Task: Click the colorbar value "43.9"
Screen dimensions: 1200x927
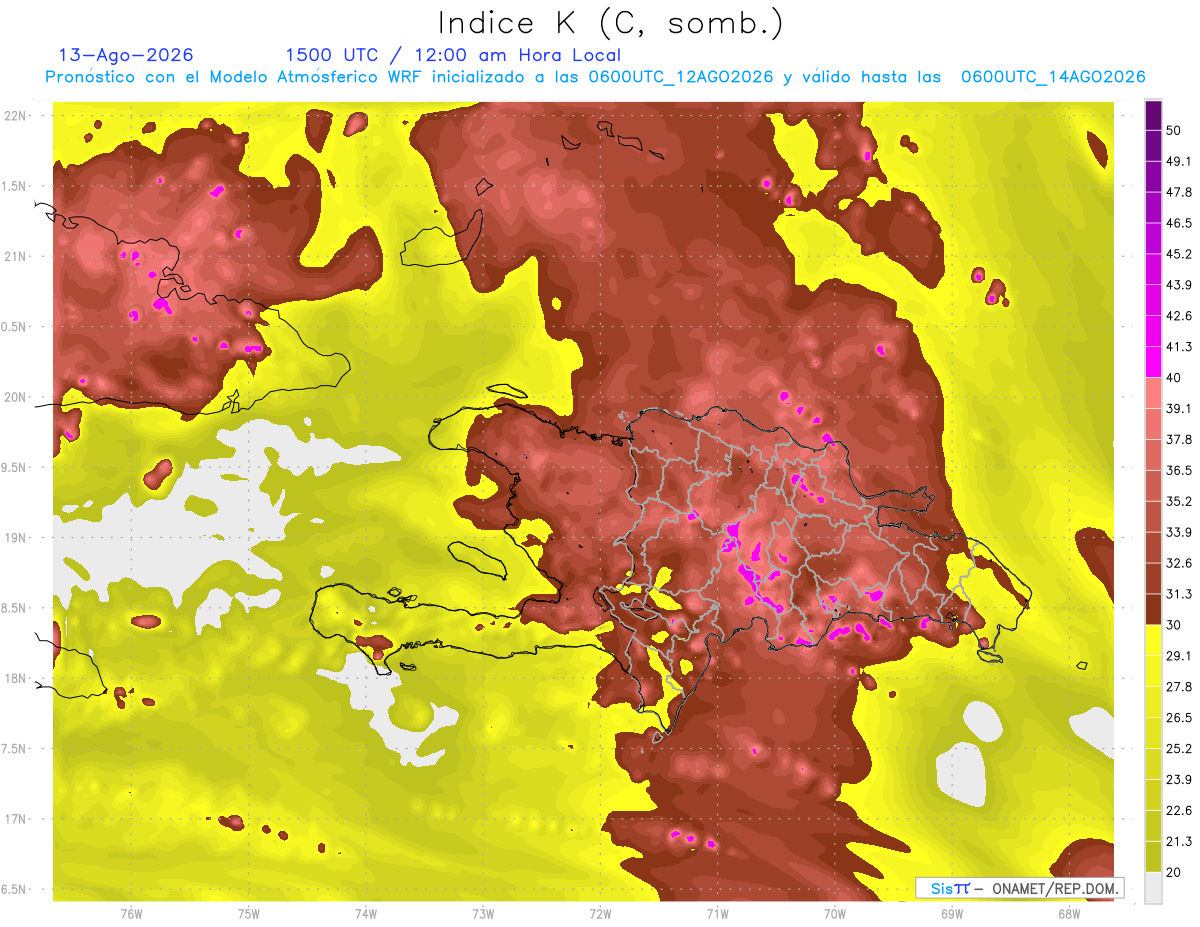Action: tap(1179, 285)
